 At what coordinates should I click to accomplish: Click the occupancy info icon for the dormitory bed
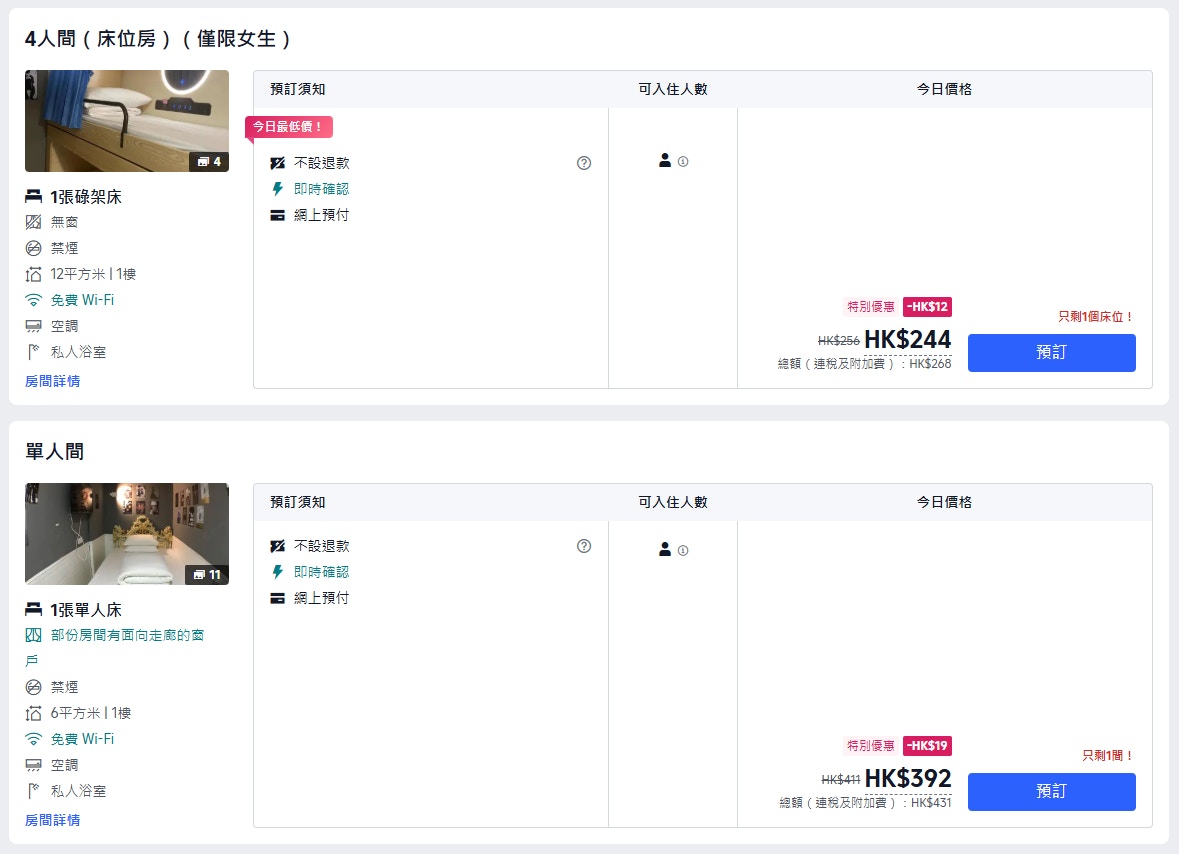tap(683, 161)
